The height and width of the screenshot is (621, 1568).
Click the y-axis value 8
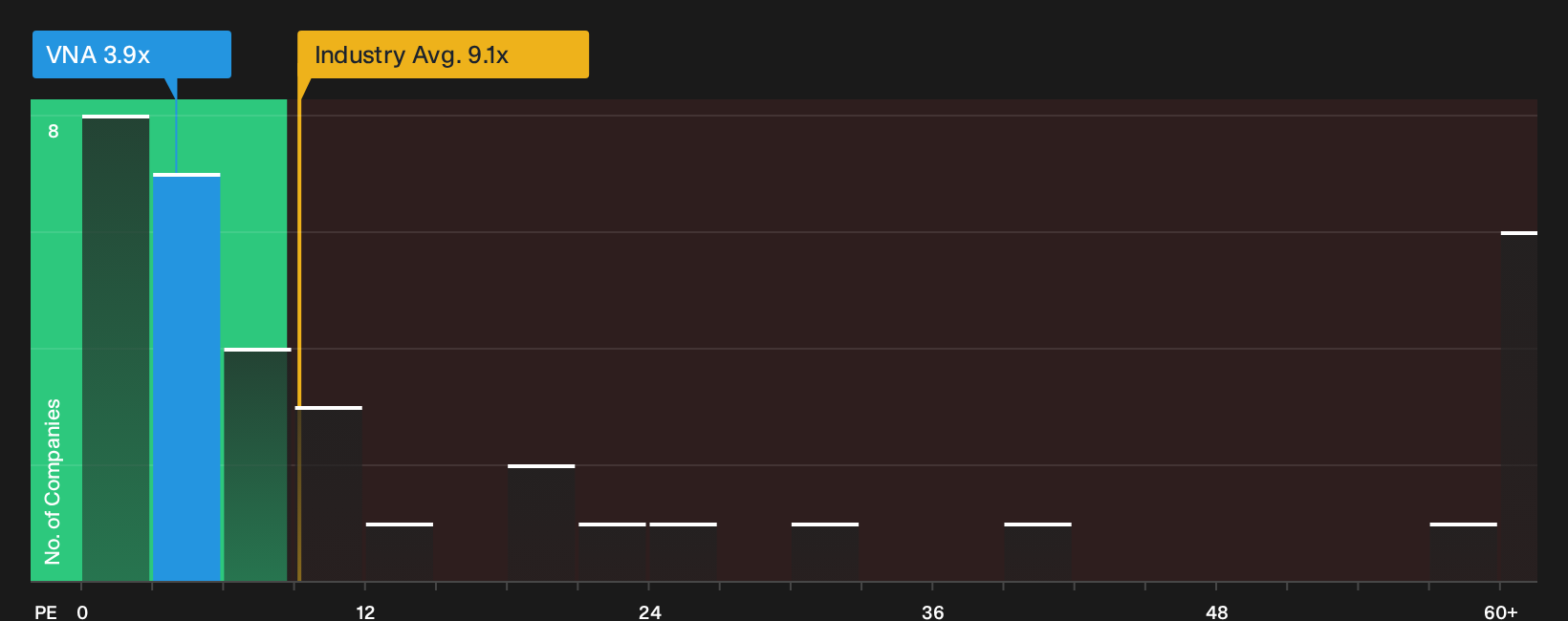point(54,131)
